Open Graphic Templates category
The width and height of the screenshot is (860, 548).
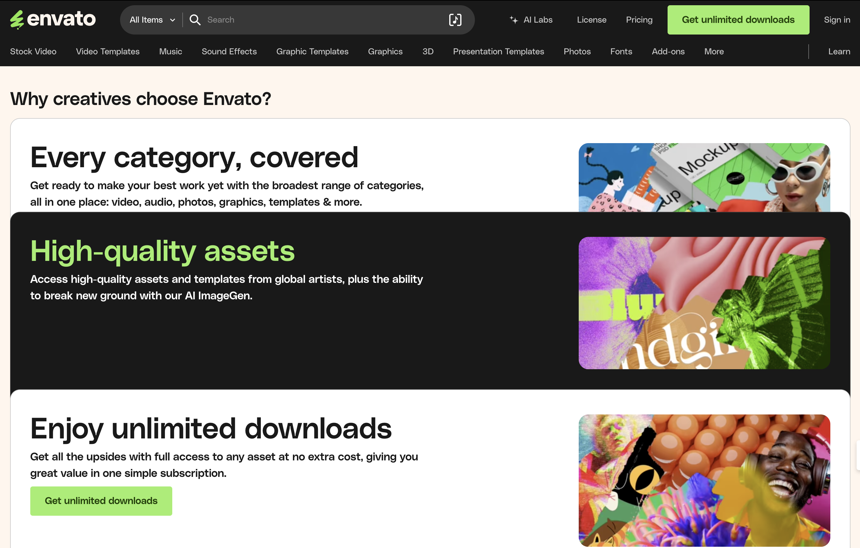[x=312, y=52]
